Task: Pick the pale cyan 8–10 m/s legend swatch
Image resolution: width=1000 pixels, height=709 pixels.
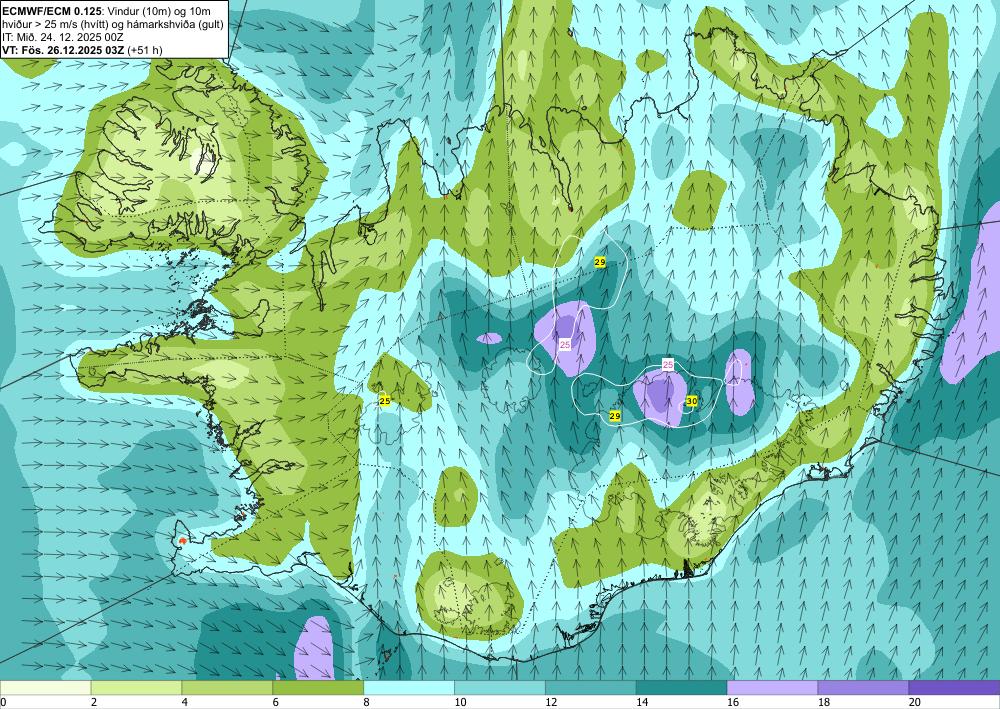Action: point(409,687)
